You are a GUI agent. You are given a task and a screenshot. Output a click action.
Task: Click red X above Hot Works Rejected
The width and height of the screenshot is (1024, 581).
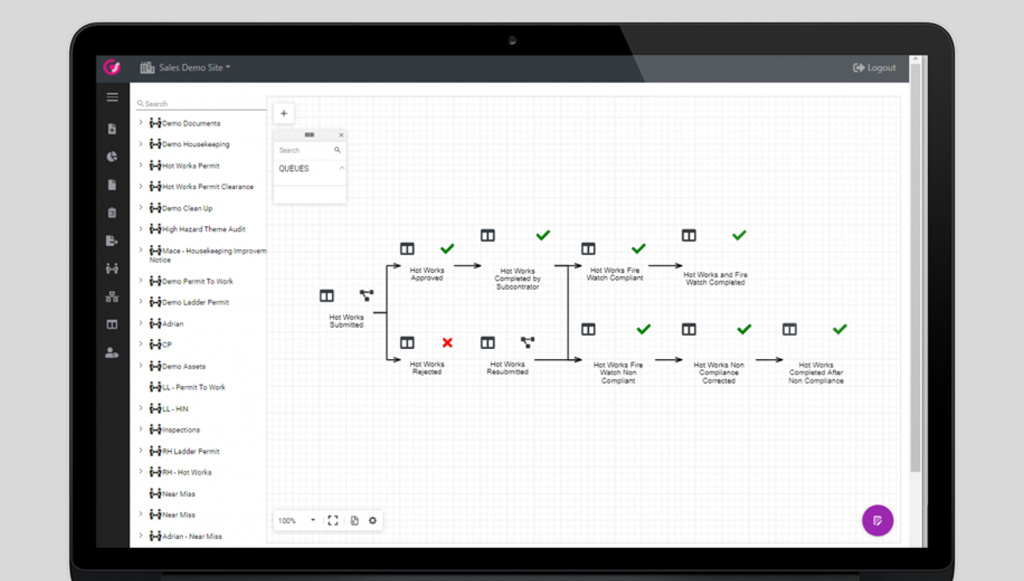click(x=447, y=343)
